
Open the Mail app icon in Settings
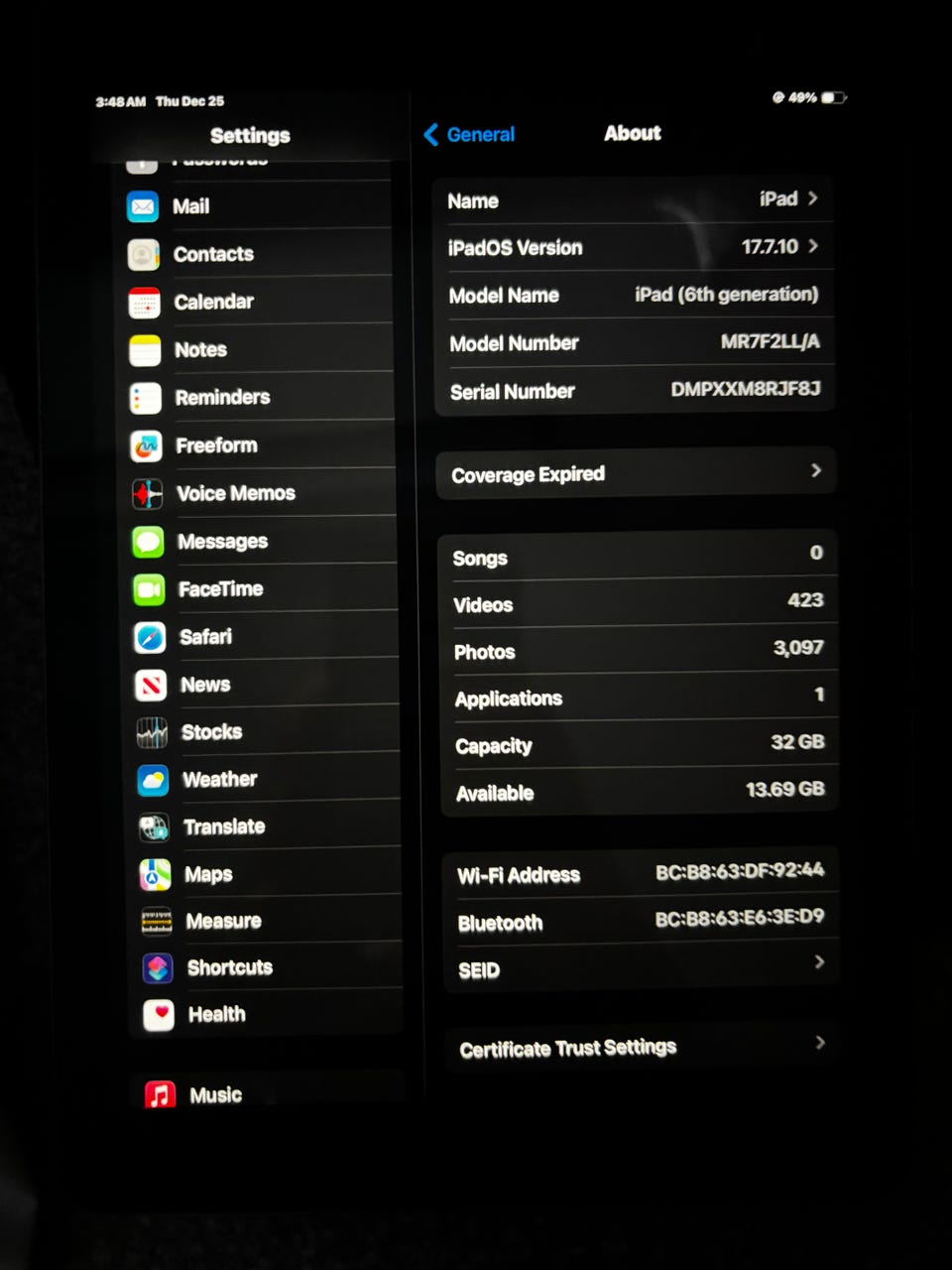point(143,206)
